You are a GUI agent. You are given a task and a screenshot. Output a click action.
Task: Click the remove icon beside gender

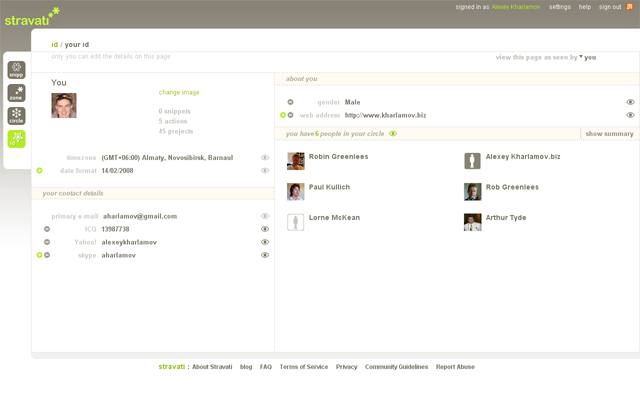[x=290, y=102]
